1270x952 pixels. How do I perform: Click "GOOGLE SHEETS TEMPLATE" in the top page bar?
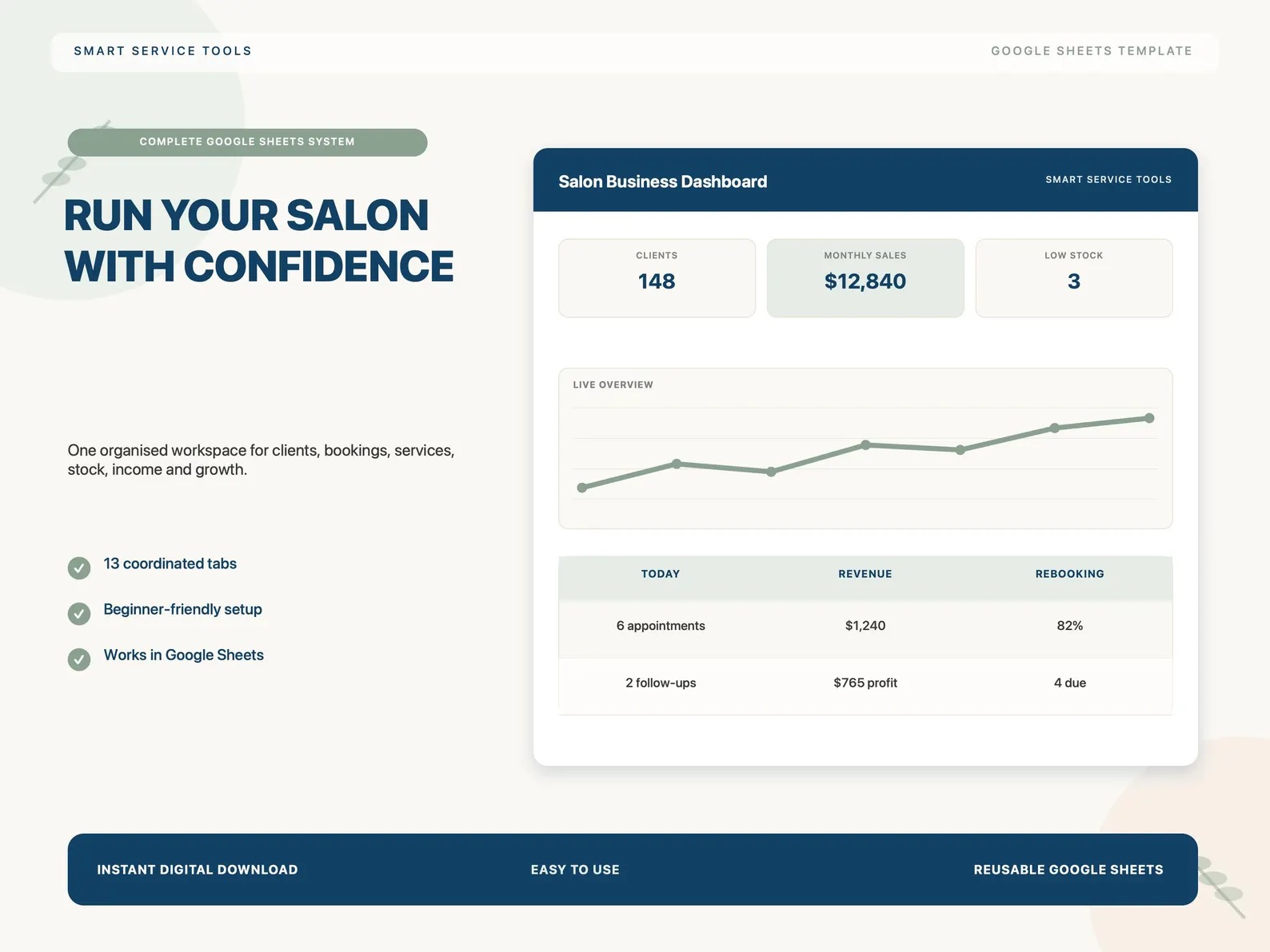(x=1092, y=51)
